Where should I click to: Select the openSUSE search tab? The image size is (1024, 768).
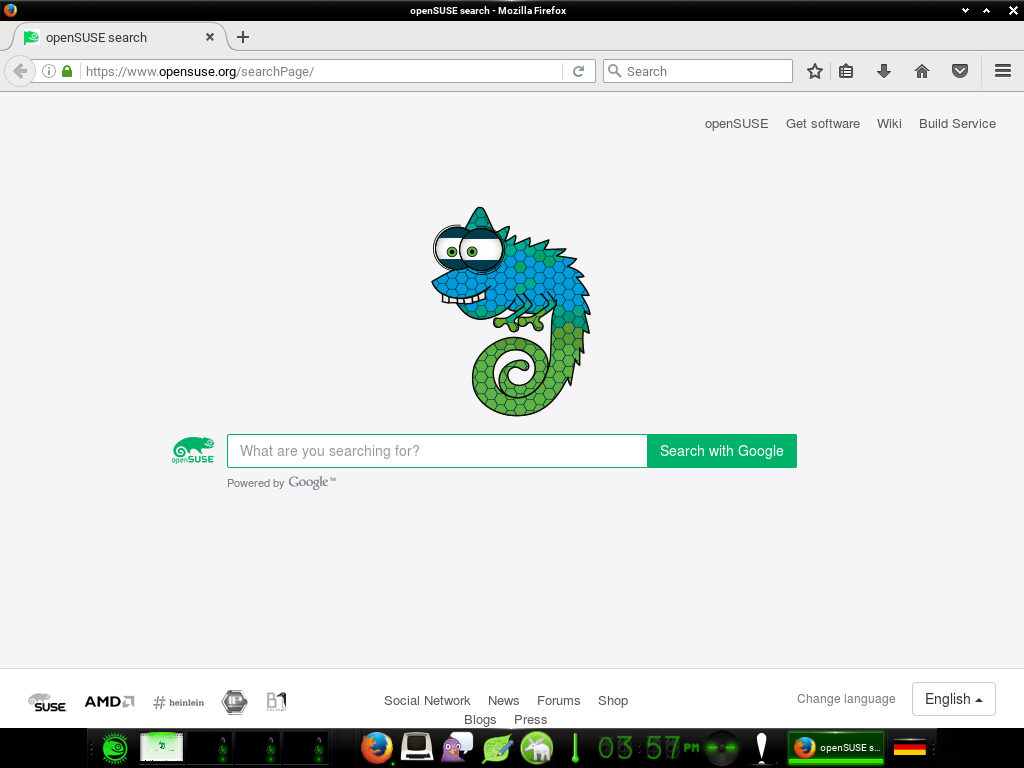point(110,37)
